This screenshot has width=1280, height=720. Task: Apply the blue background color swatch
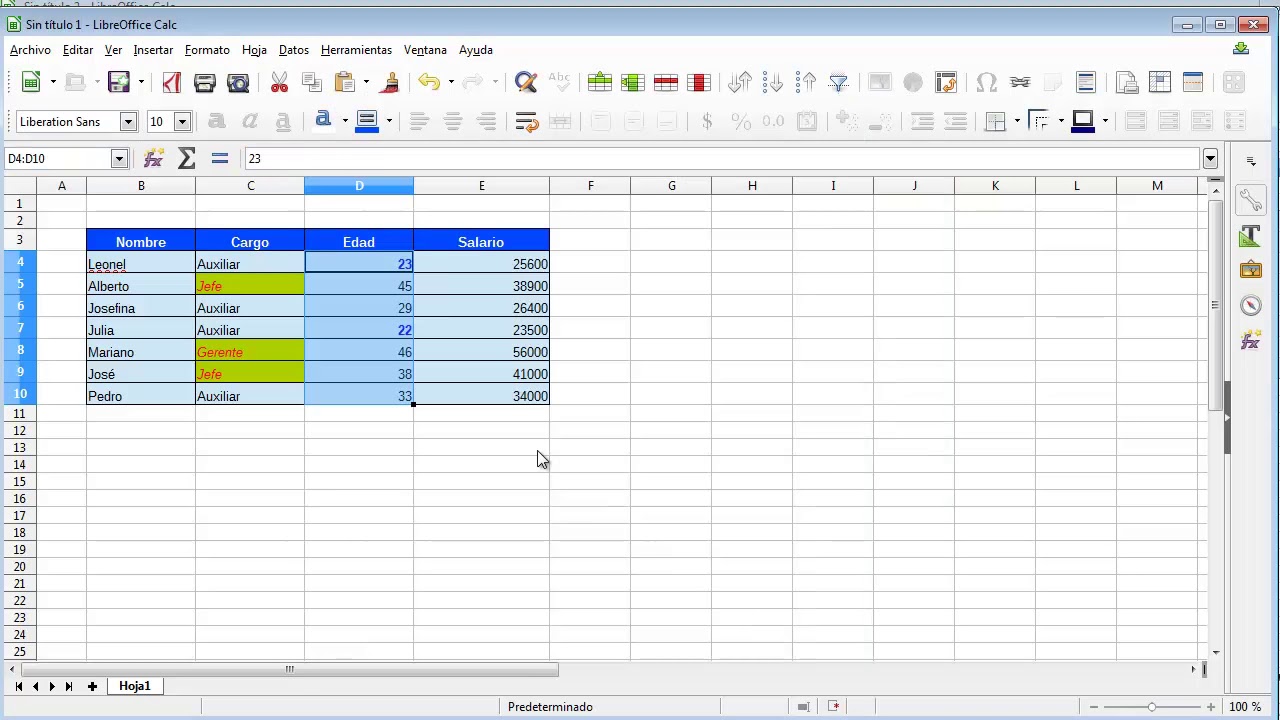click(x=367, y=121)
